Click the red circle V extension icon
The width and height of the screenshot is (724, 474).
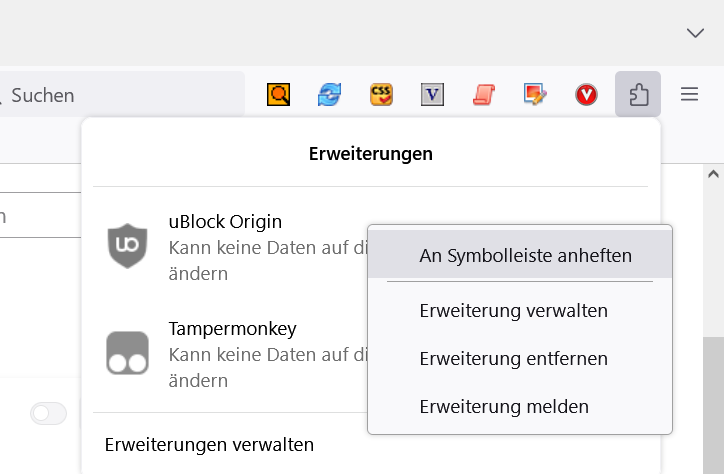coord(586,95)
